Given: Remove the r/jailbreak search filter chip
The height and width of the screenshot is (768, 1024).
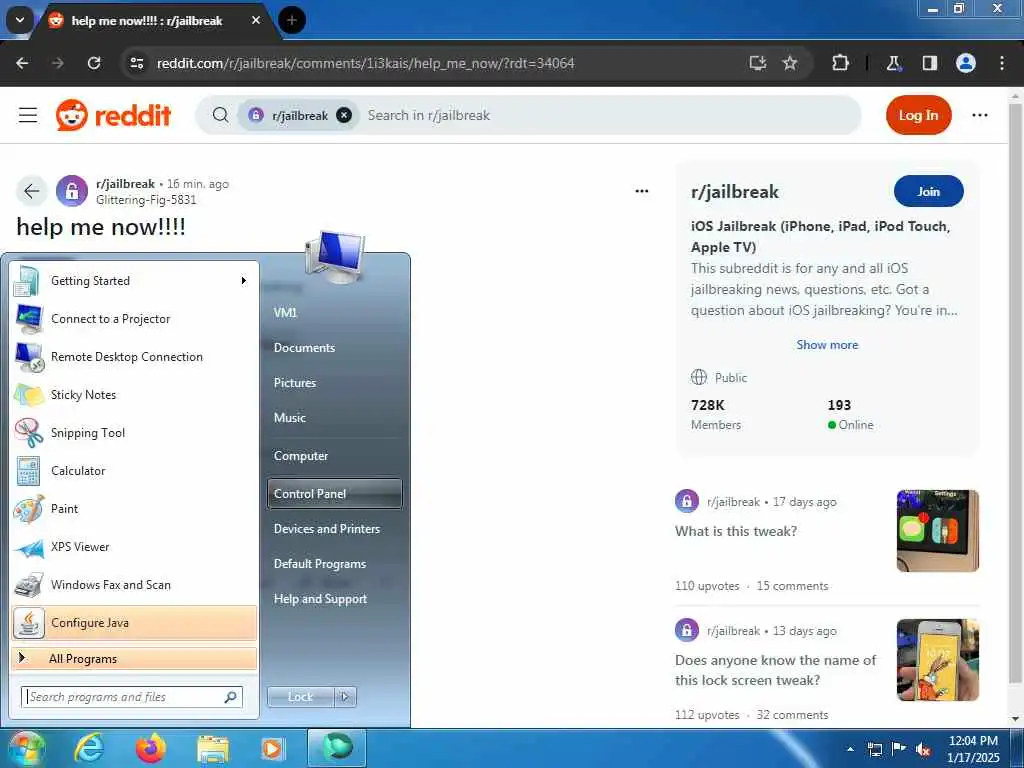Looking at the screenshot, I should (344, 116).
